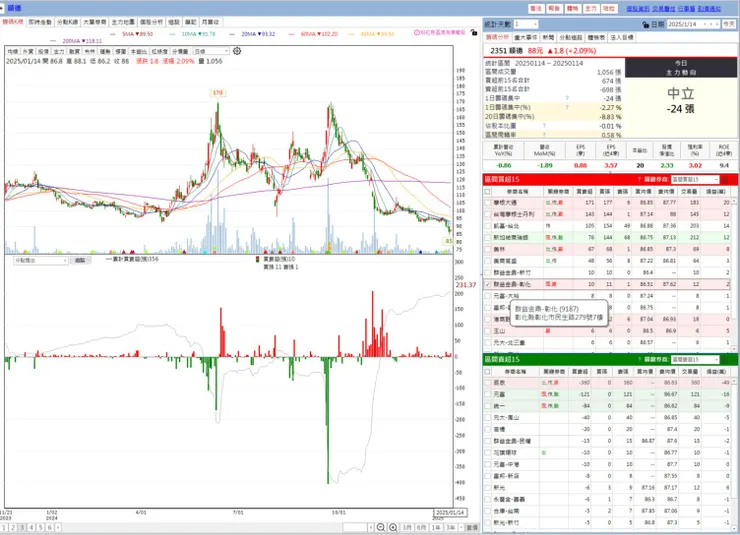Go to chart page 5
The width and height of the screenshot is (740, 535).
tap(40, 527)
